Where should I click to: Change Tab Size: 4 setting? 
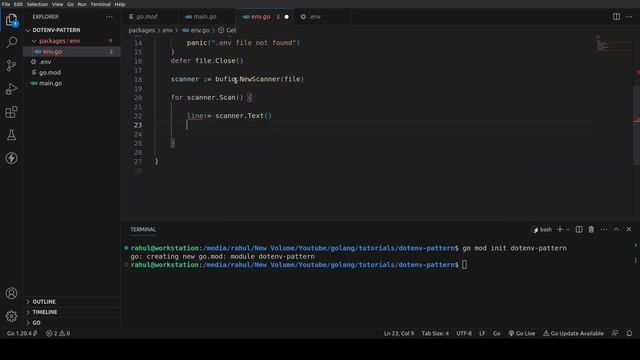click(435, 333)
